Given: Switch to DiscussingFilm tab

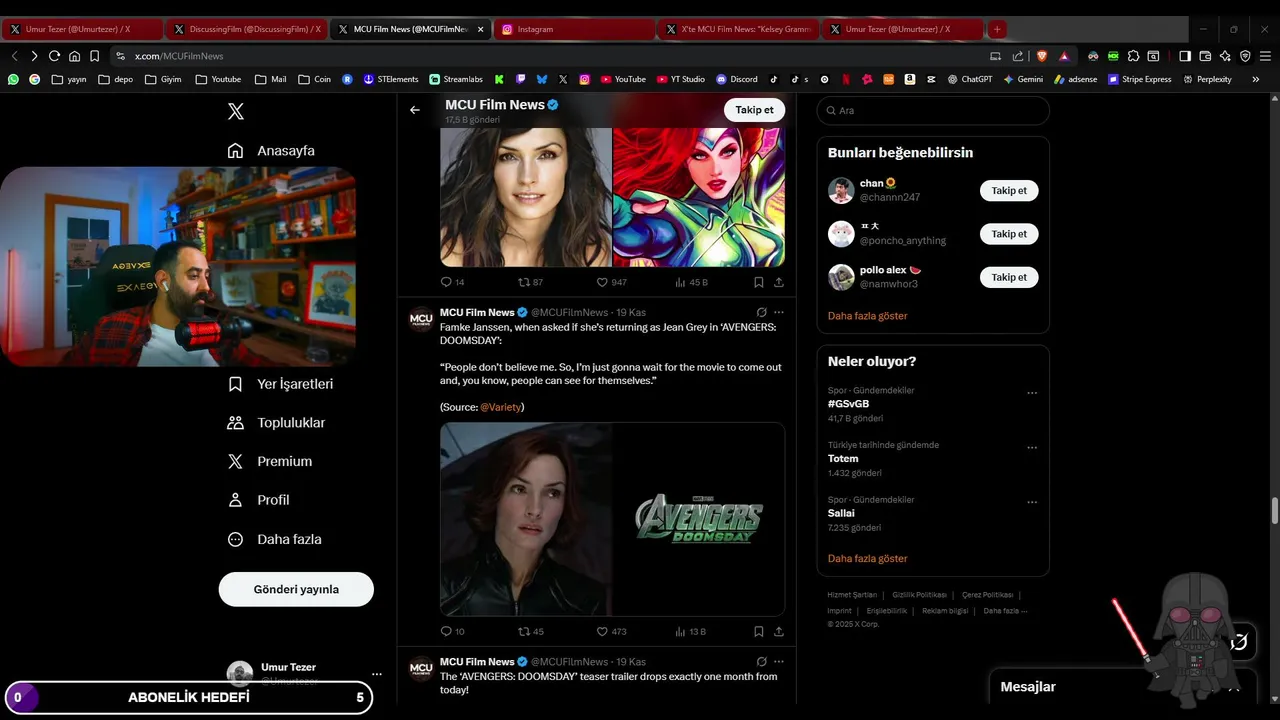Looking at the screenshot, I should 248,29.
